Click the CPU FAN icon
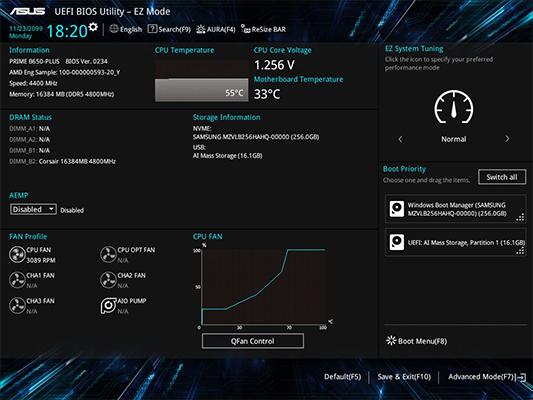 17,255
